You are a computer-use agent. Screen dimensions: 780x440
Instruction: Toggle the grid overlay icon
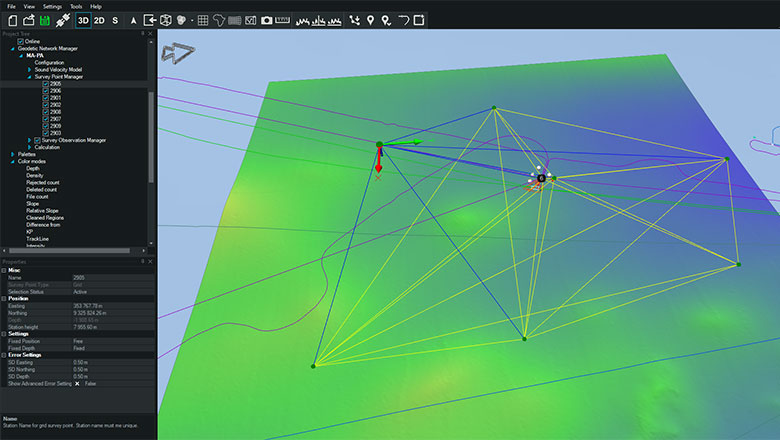203,20
